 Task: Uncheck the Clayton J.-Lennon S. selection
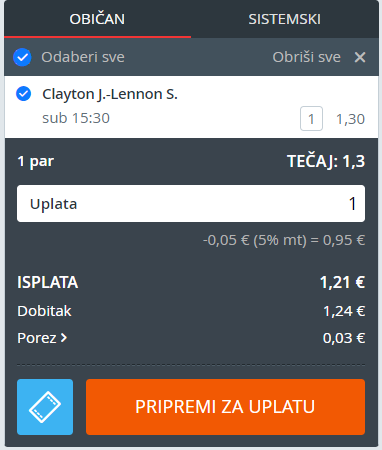[x=24, y=94]
